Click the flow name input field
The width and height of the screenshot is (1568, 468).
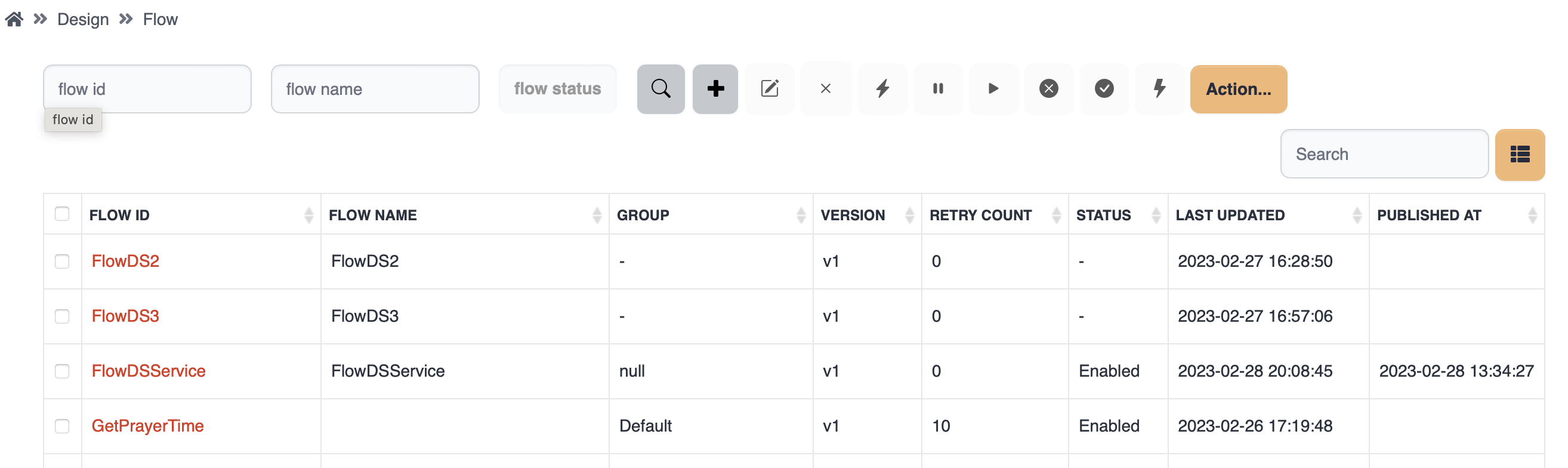pos(375,89)
